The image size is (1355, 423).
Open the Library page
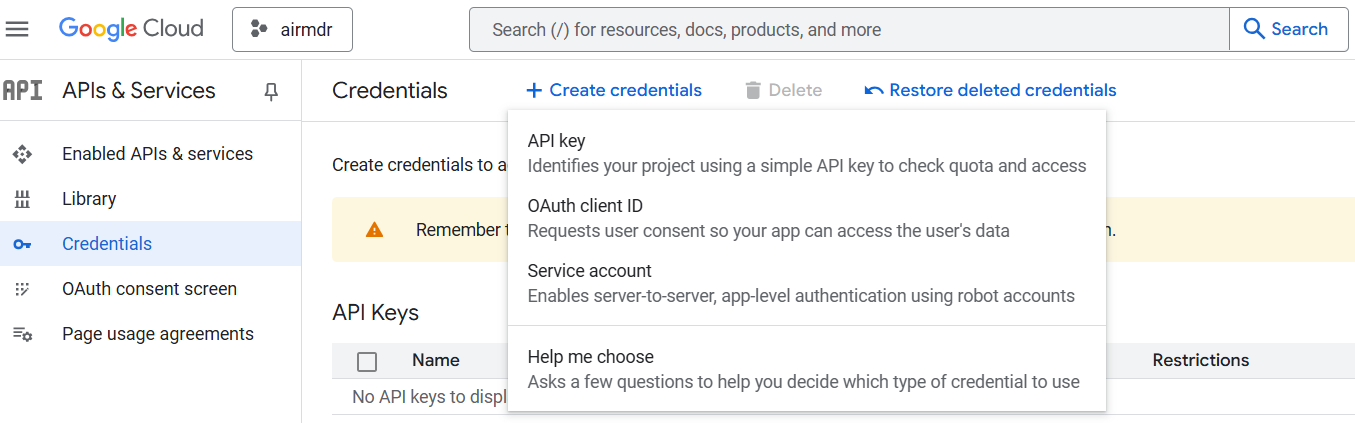89,199
